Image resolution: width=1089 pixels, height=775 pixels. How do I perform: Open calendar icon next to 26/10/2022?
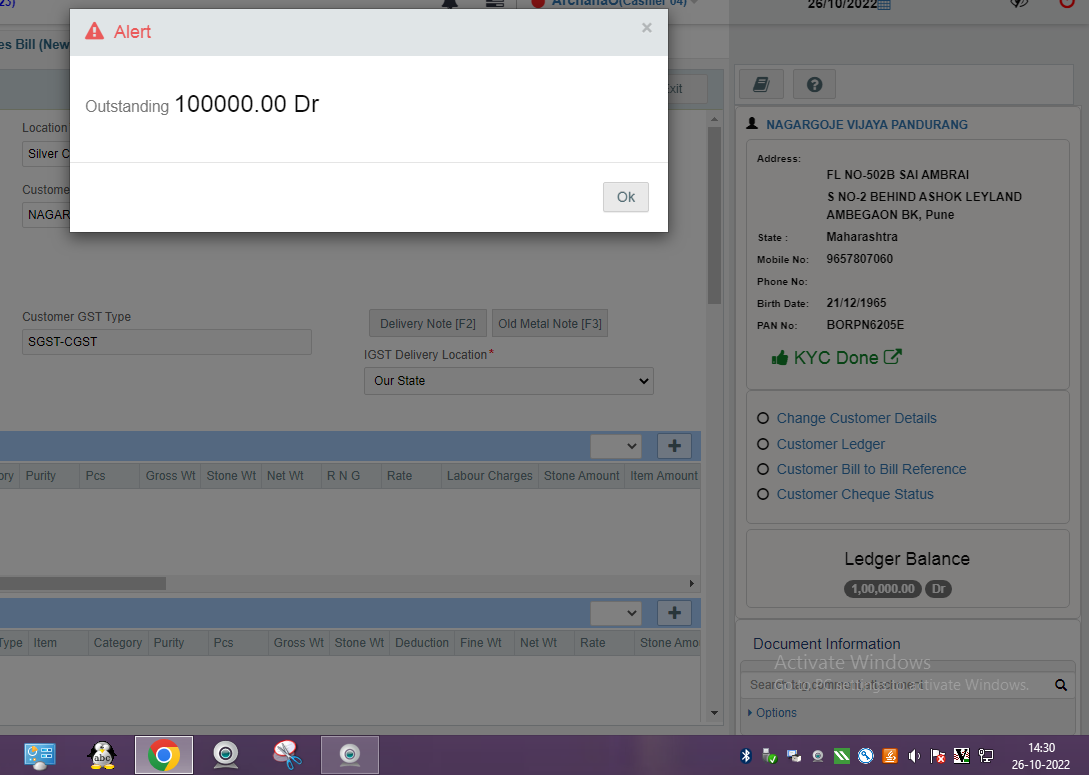(x=883, y=5)
